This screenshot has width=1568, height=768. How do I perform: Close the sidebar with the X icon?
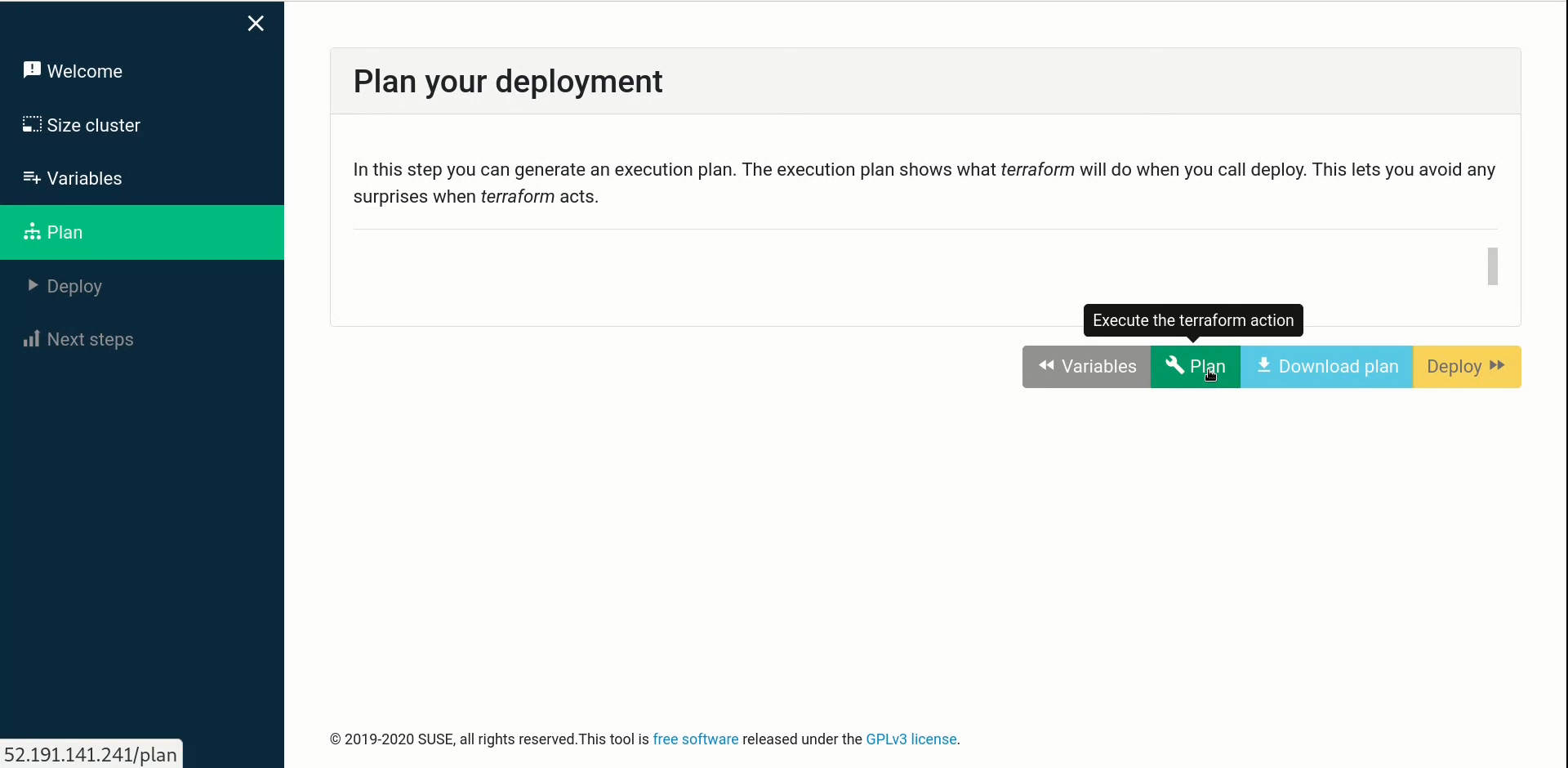point(256,24)
